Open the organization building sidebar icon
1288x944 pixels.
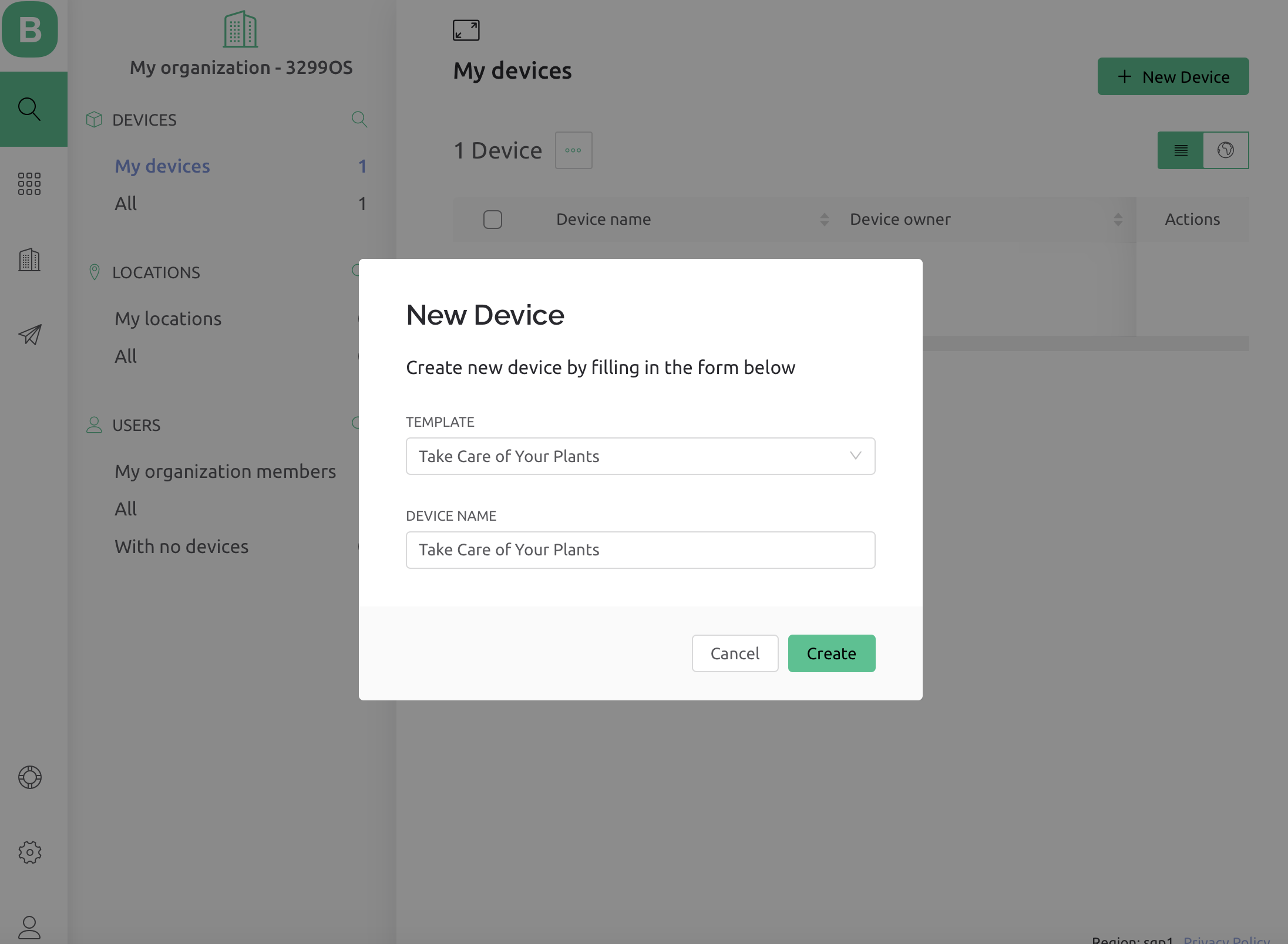click(x=29, y=259)
